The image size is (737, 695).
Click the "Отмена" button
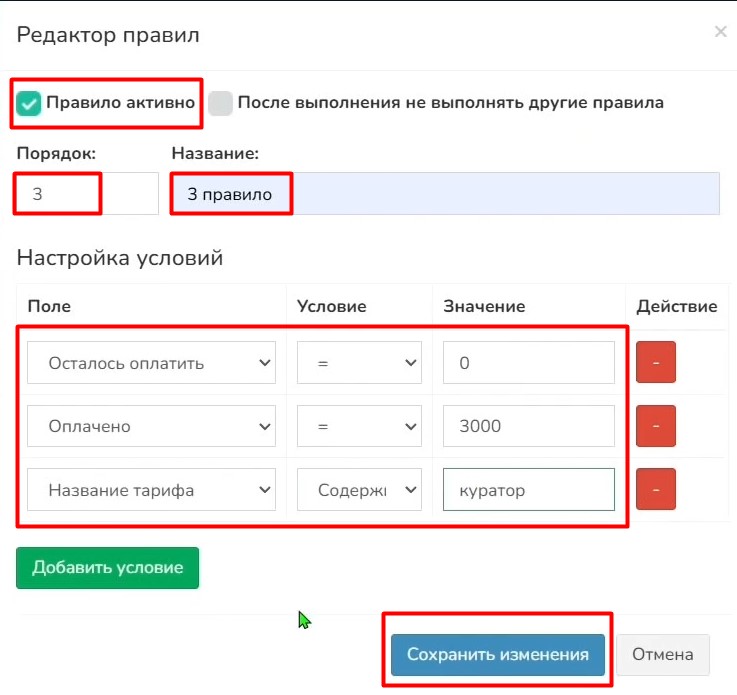pos(662,655)
